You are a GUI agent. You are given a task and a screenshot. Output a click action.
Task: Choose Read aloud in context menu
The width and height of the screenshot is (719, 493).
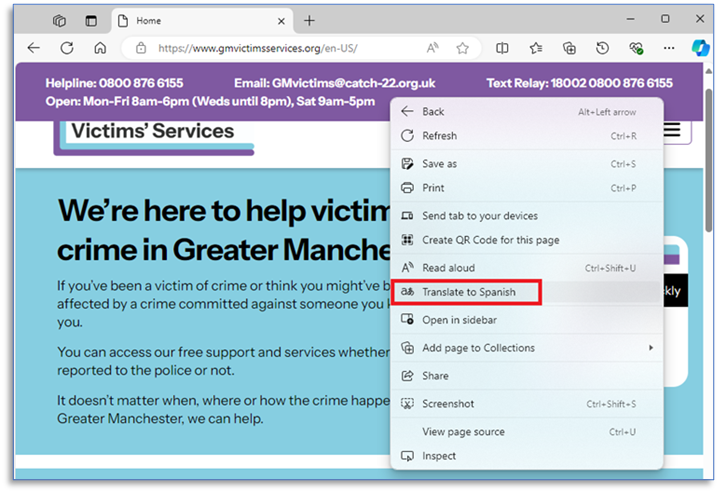tap(526, 268)
